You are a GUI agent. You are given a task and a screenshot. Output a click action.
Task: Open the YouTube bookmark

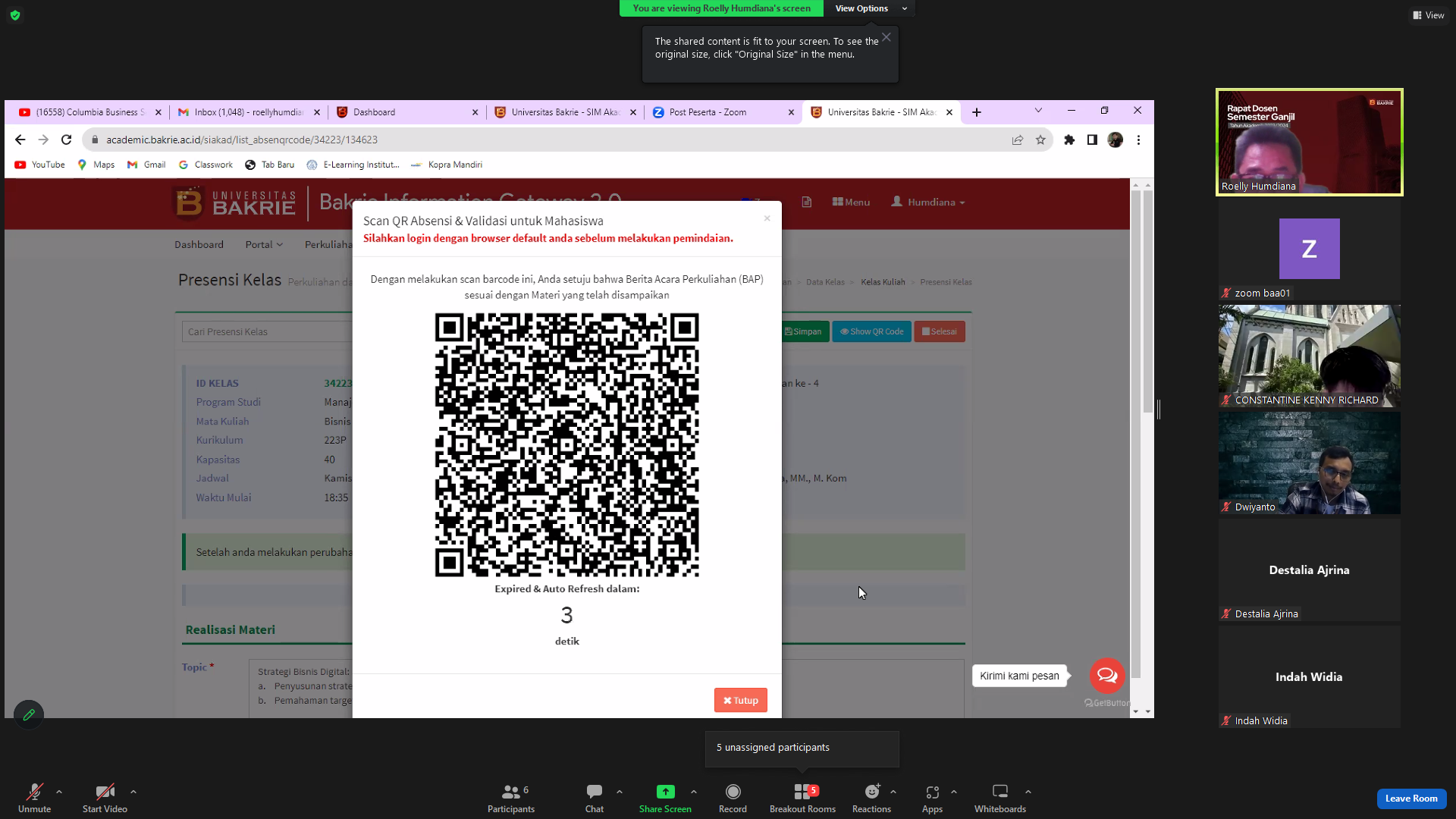coord(40,165)
